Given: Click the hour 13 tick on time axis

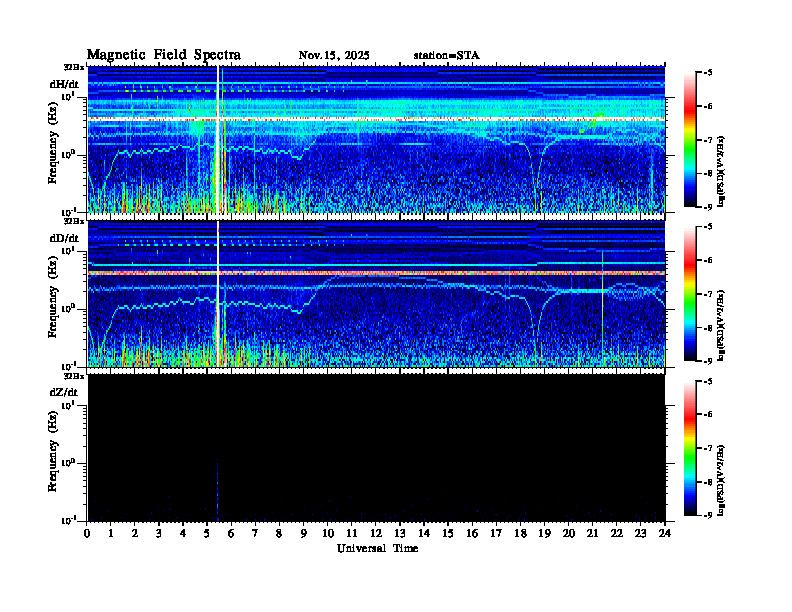Looking at the screenshot, I should 400,534.
